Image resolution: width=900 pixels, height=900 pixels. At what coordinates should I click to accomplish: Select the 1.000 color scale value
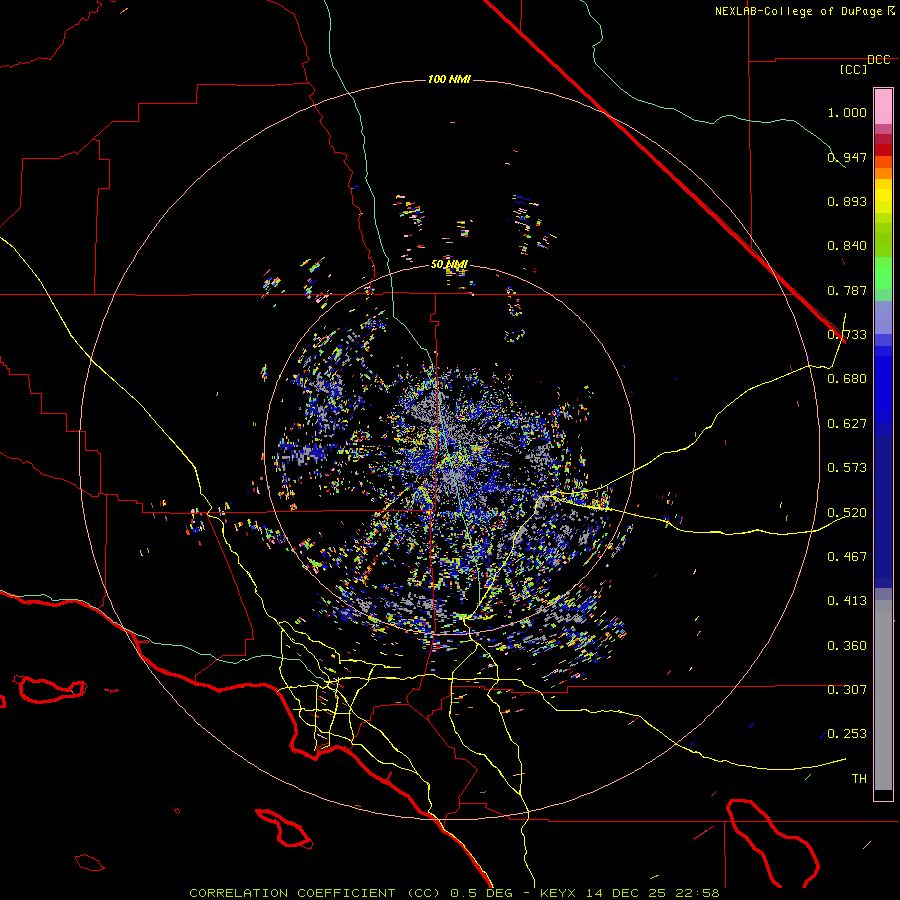pyautogui.click(x=847, y=112)
